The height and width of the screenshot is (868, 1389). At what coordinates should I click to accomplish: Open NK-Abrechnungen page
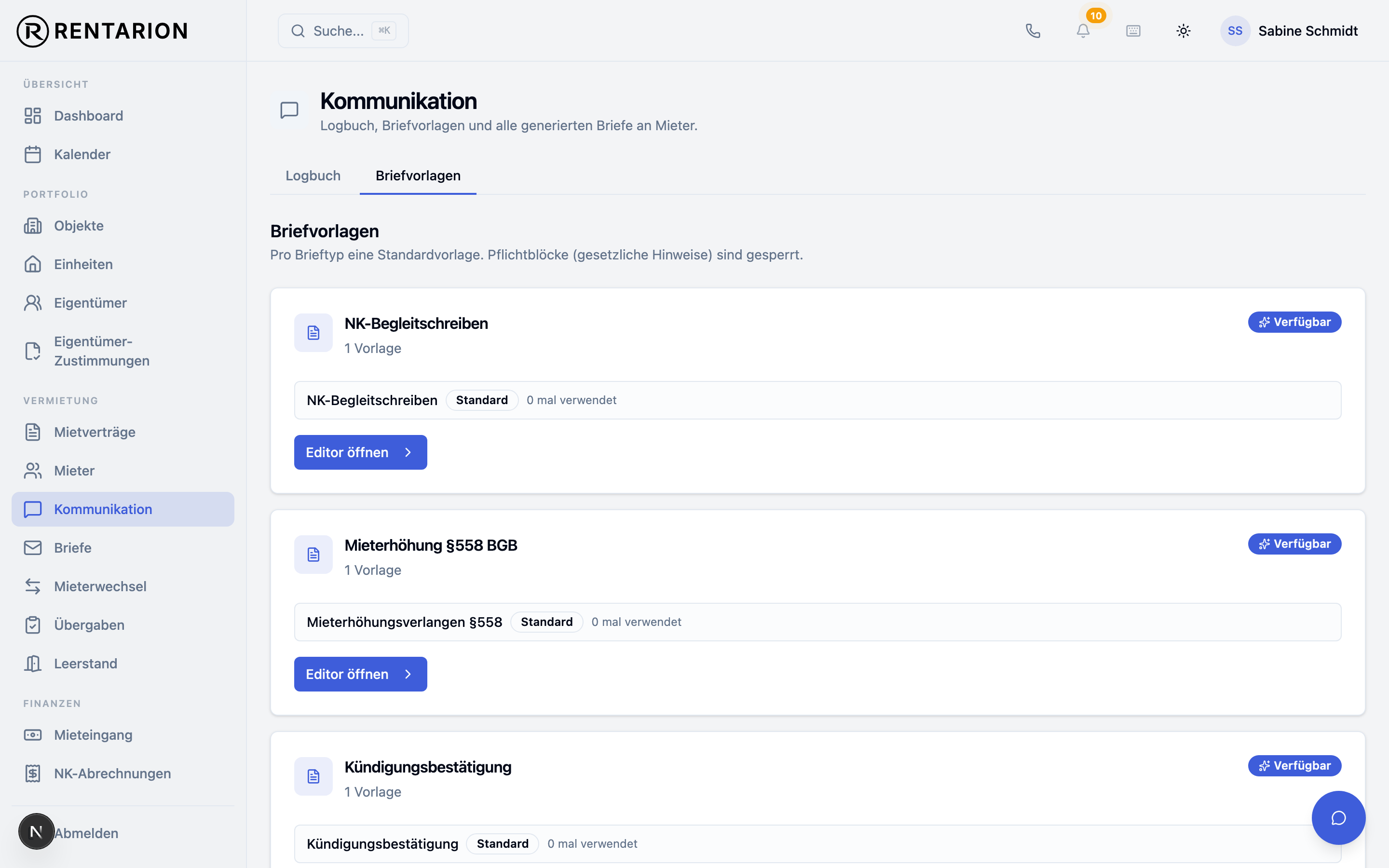tap(123, 773)
